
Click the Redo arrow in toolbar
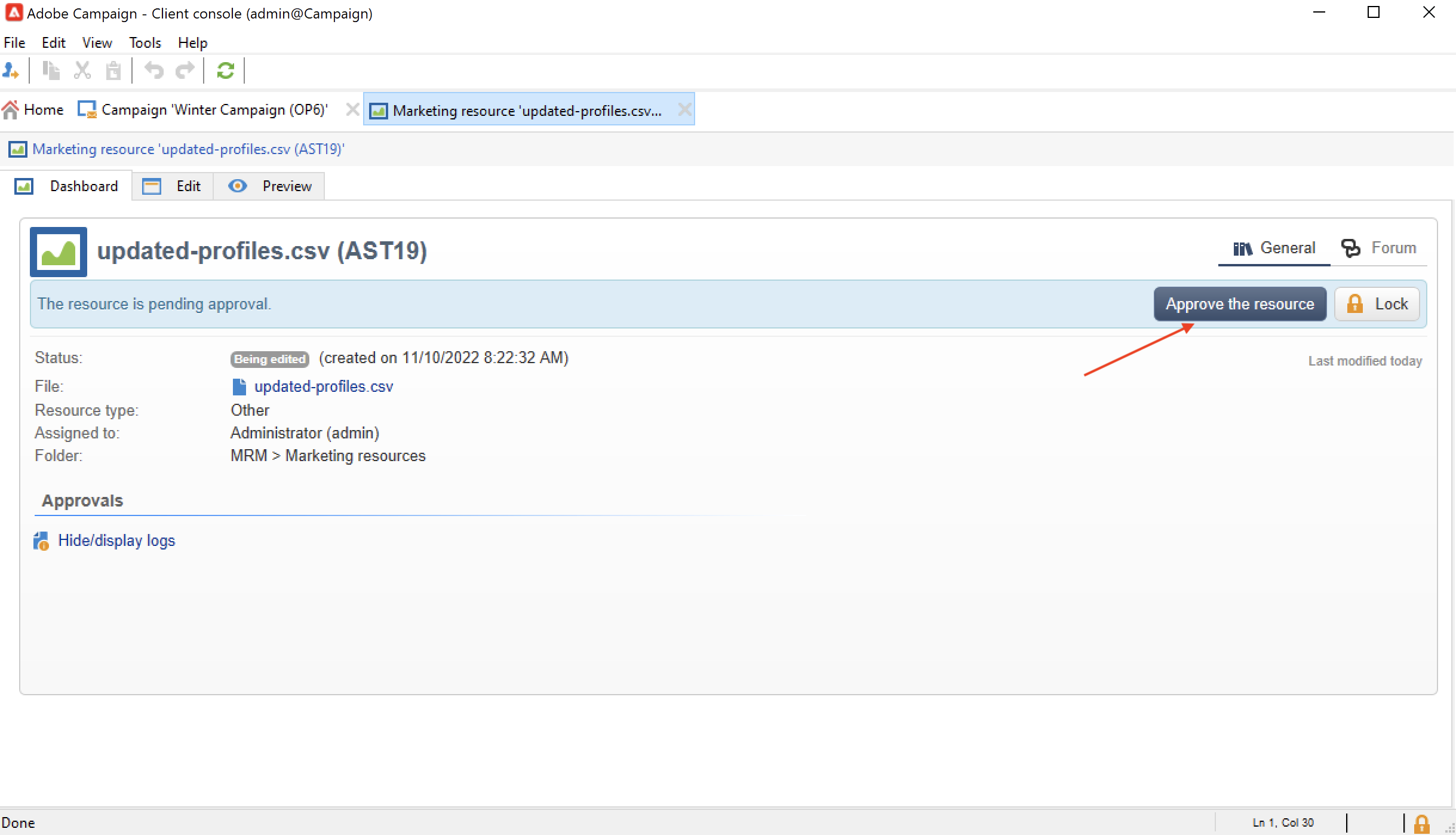click(185, 71)
